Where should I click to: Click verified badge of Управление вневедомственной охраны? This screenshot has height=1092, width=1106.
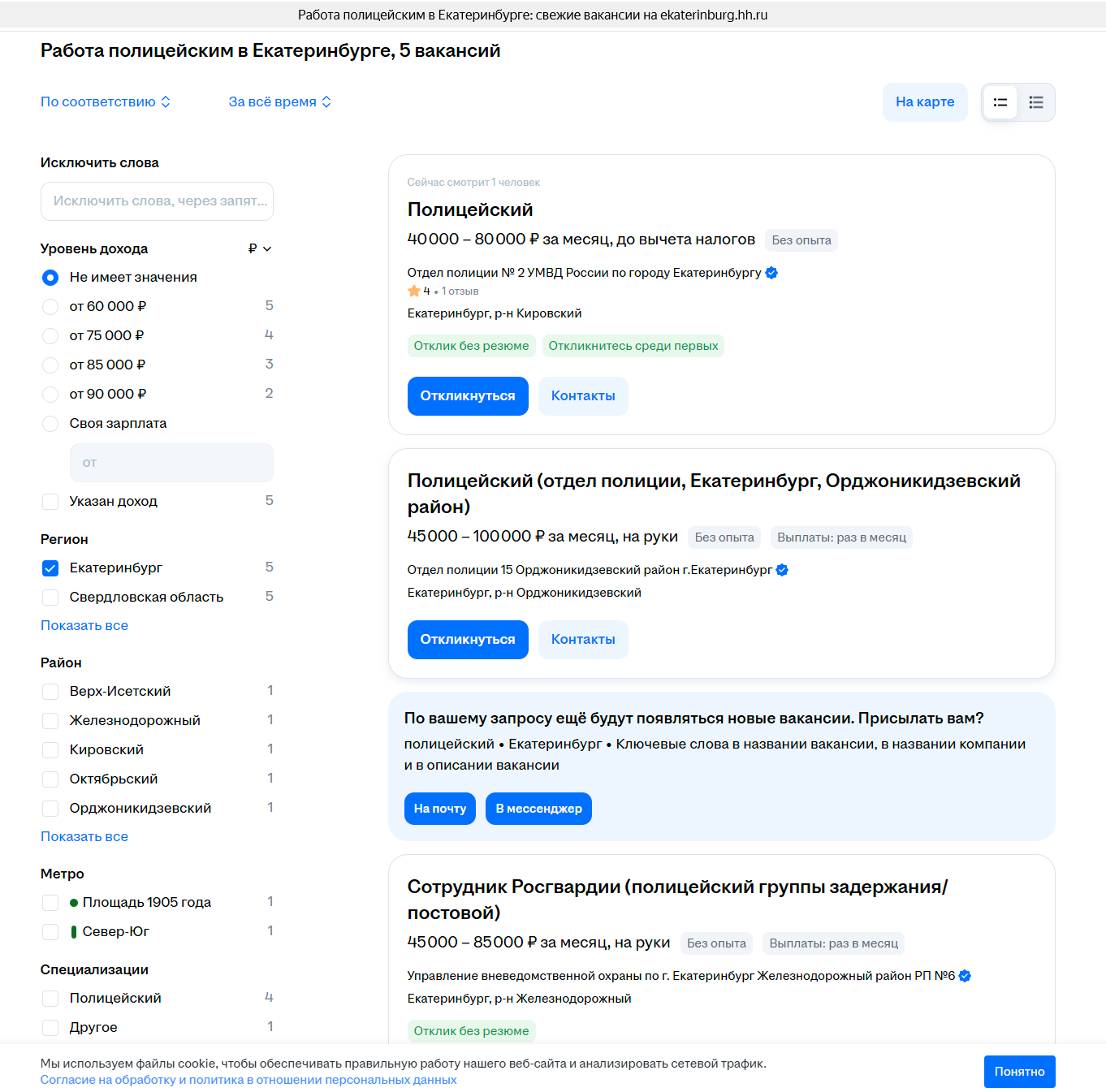point(965,976)
